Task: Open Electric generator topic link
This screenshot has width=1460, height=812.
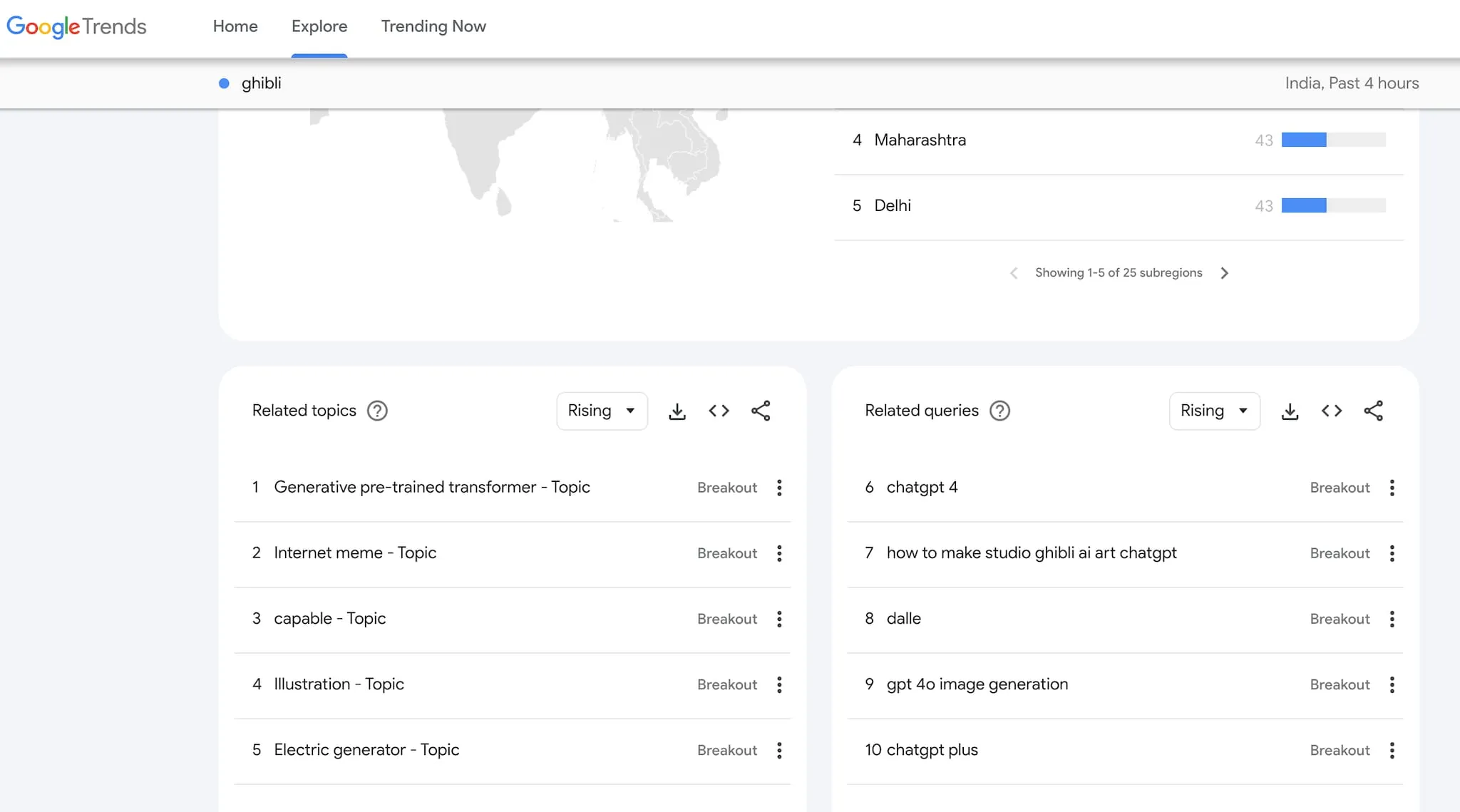Action: click(366, 750)
